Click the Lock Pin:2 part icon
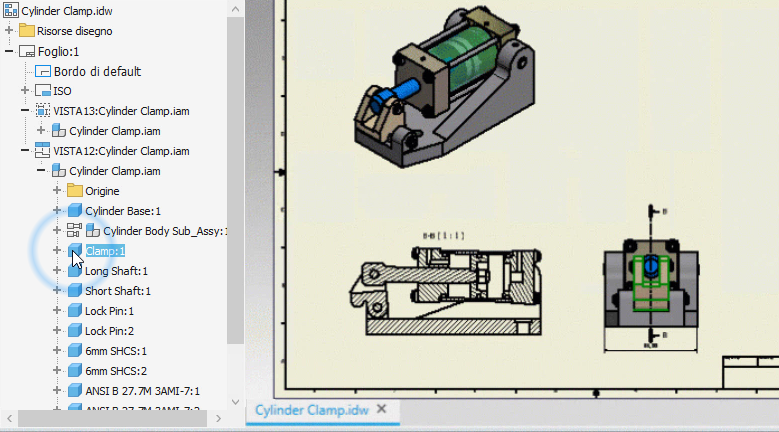 (75, 331)
